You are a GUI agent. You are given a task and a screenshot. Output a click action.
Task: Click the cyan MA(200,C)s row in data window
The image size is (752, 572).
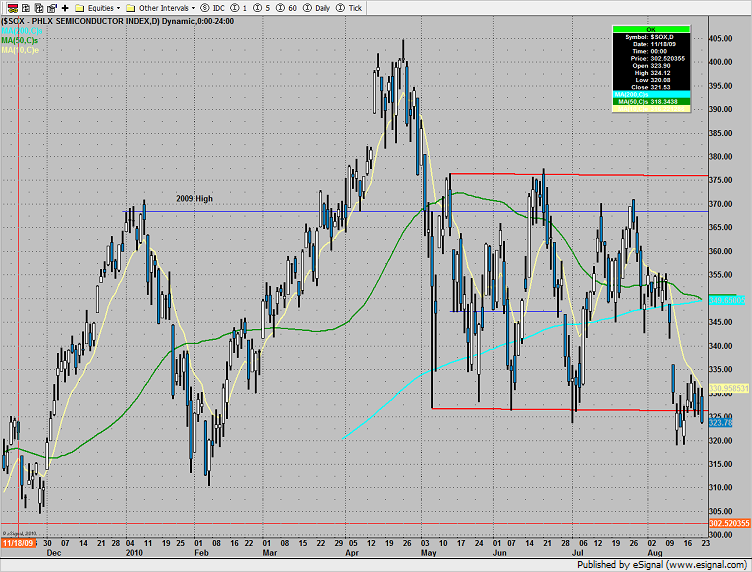click(651, 94)
